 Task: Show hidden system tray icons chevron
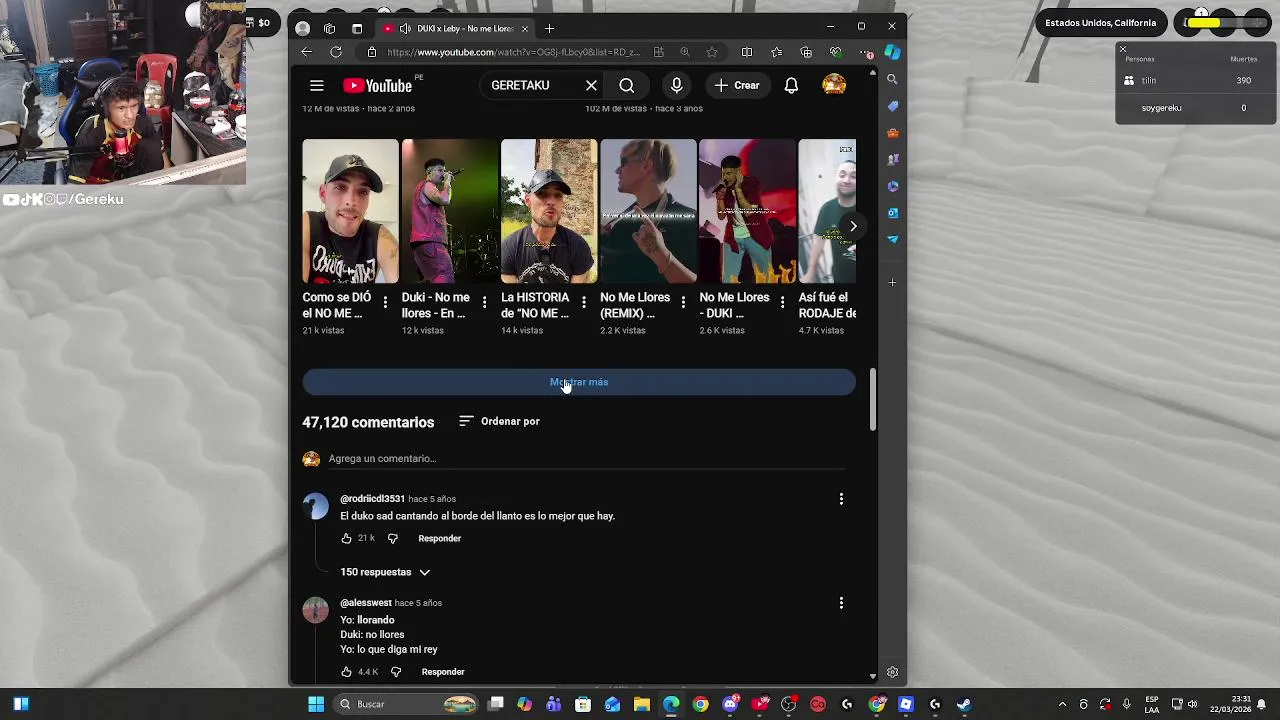click(1062, 704)
